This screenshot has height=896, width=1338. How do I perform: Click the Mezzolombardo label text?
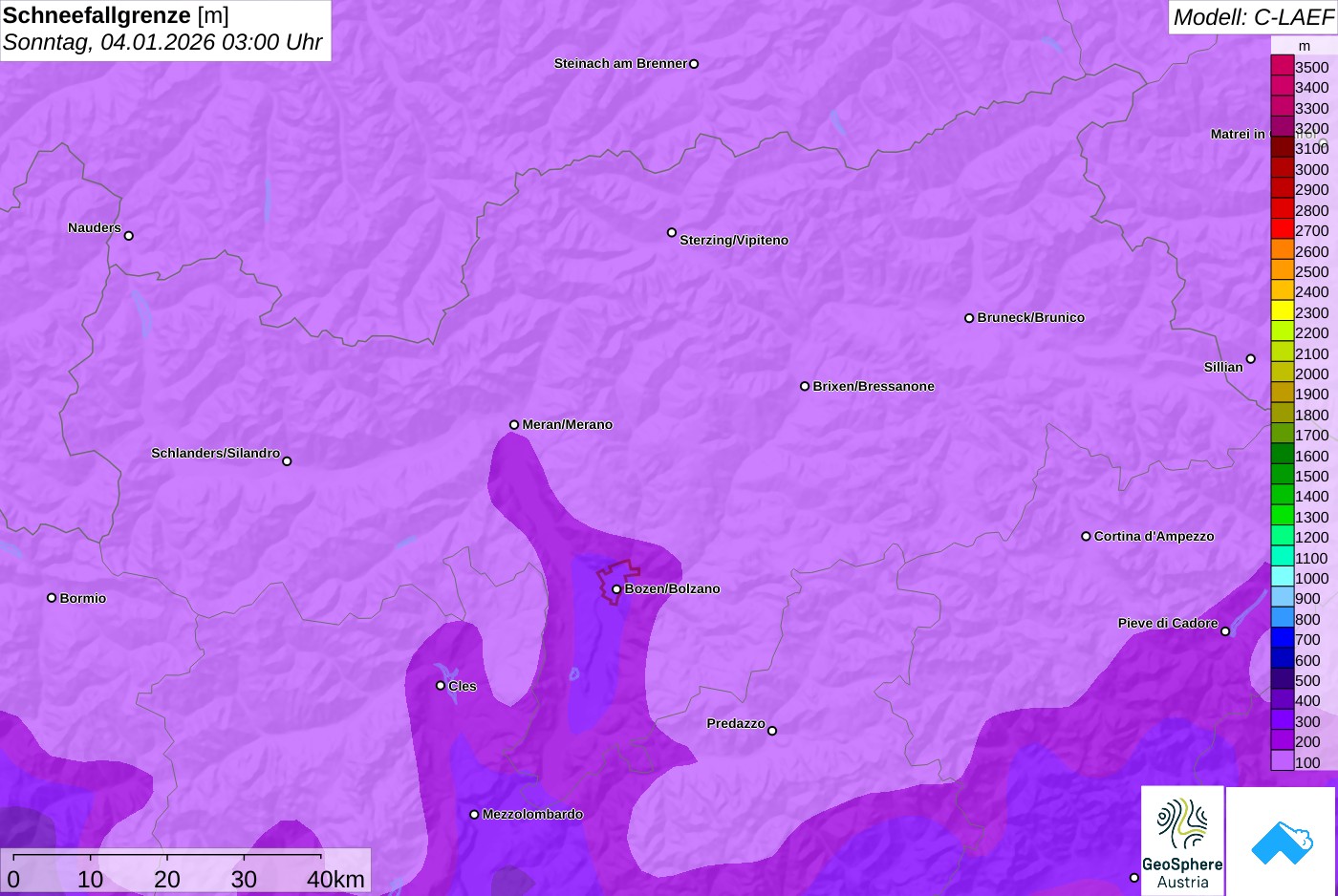532,814
